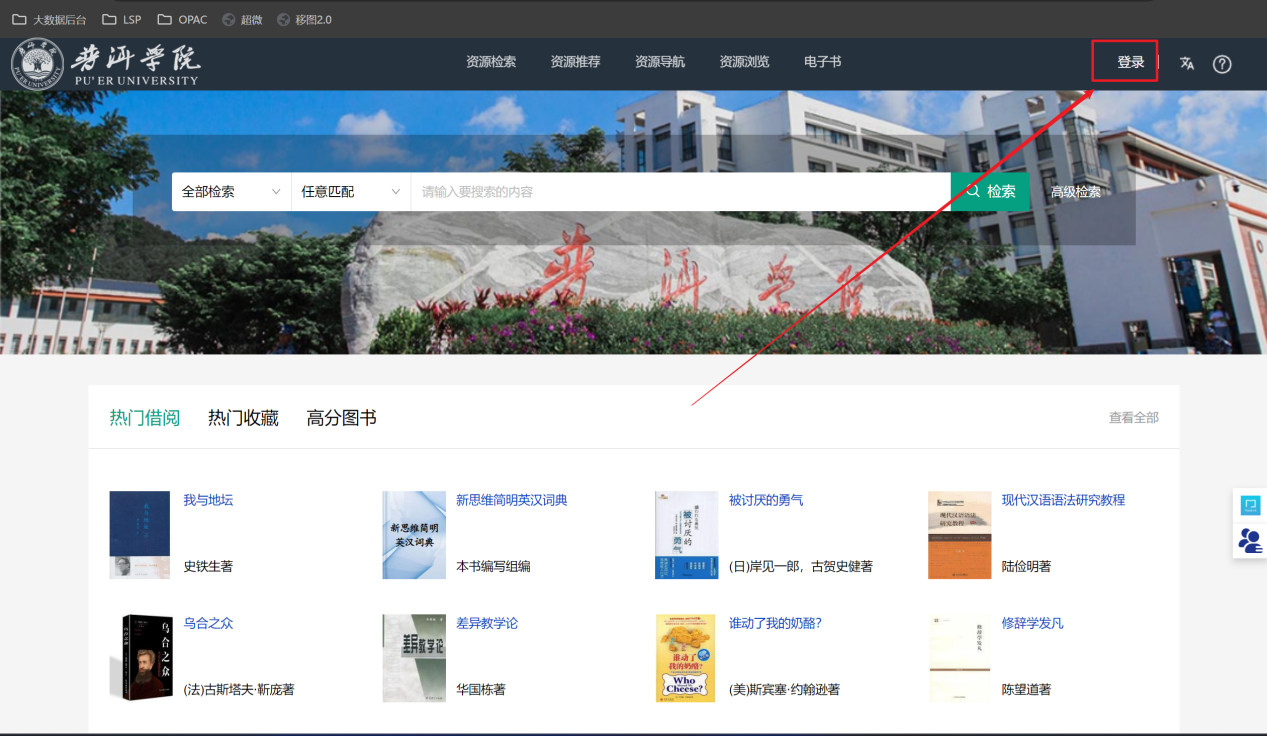
Task: Focus the search content input field
Action: click(681, 192)
